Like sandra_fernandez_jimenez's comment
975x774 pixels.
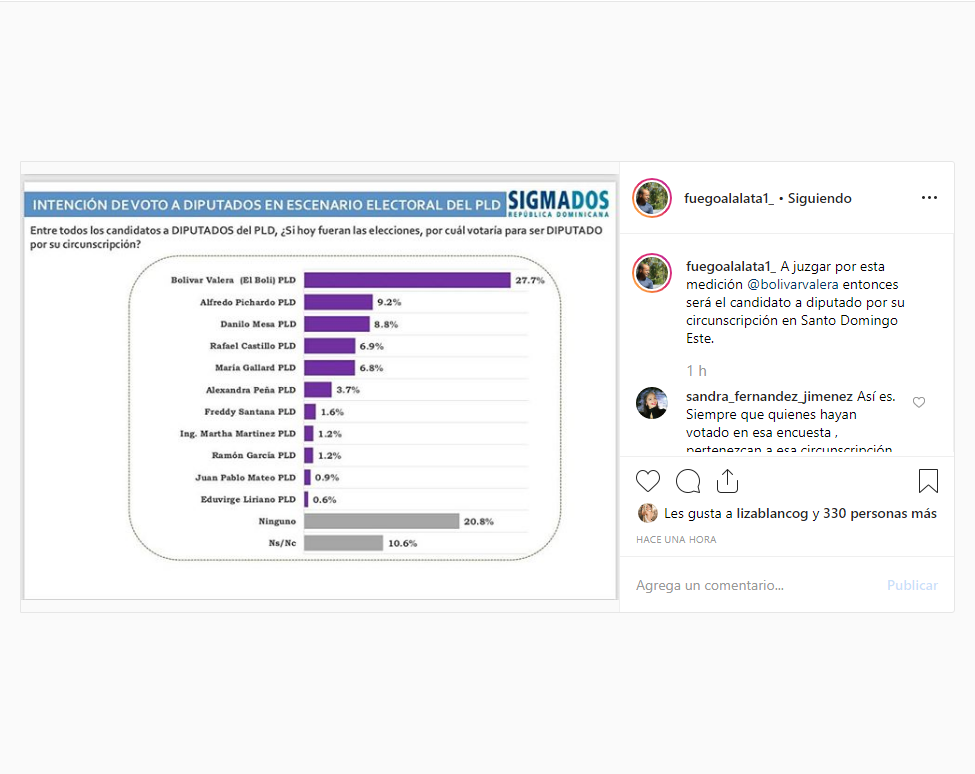919,402
